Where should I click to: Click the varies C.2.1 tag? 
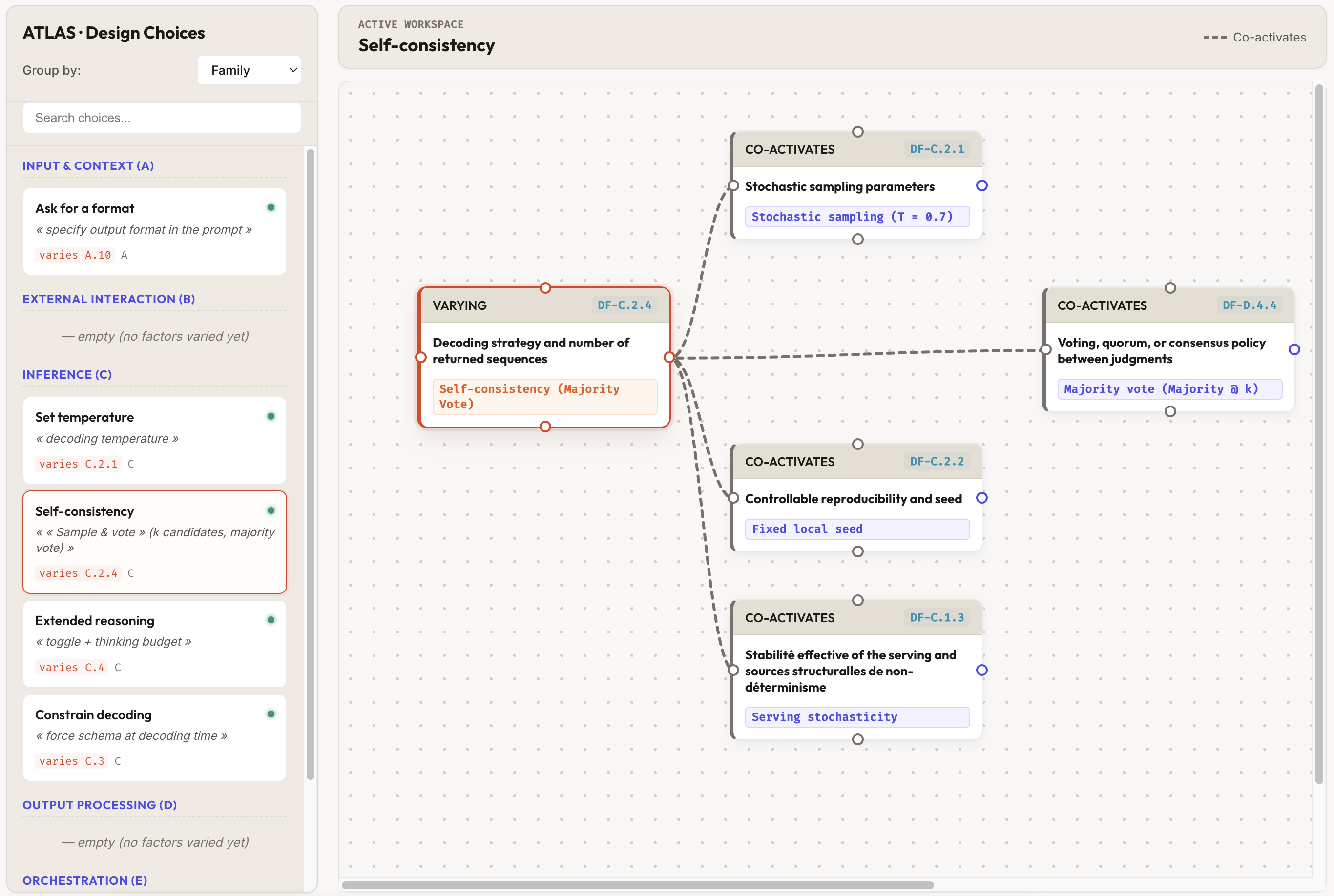pyautogui.click(x=78, y=464)
